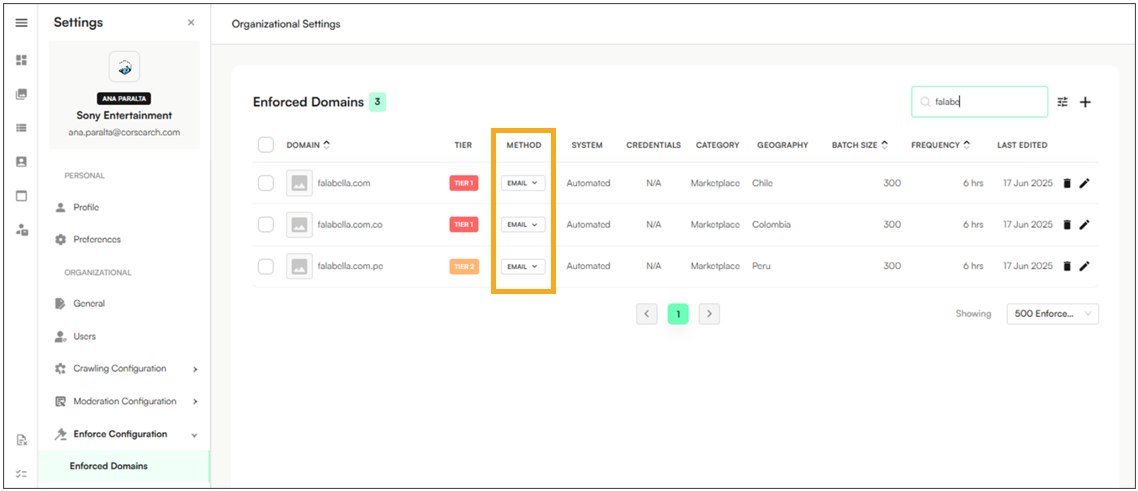Click the Tier 2 badge for falabella.com.pe
The width and height of the screenshot is (1138, 491).
pos(464,266)
